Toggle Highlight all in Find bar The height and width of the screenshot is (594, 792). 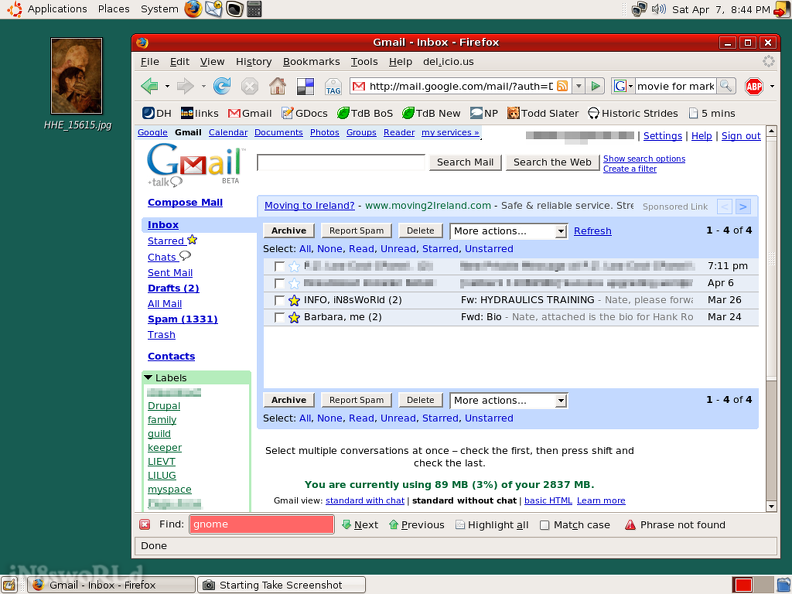click(492, 525)
